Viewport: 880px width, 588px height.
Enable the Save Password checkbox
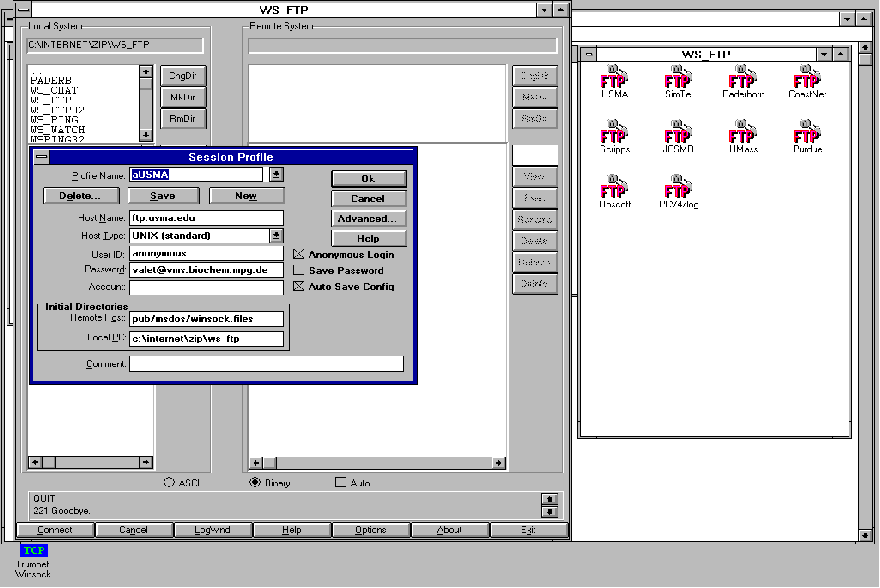[299, 270]
